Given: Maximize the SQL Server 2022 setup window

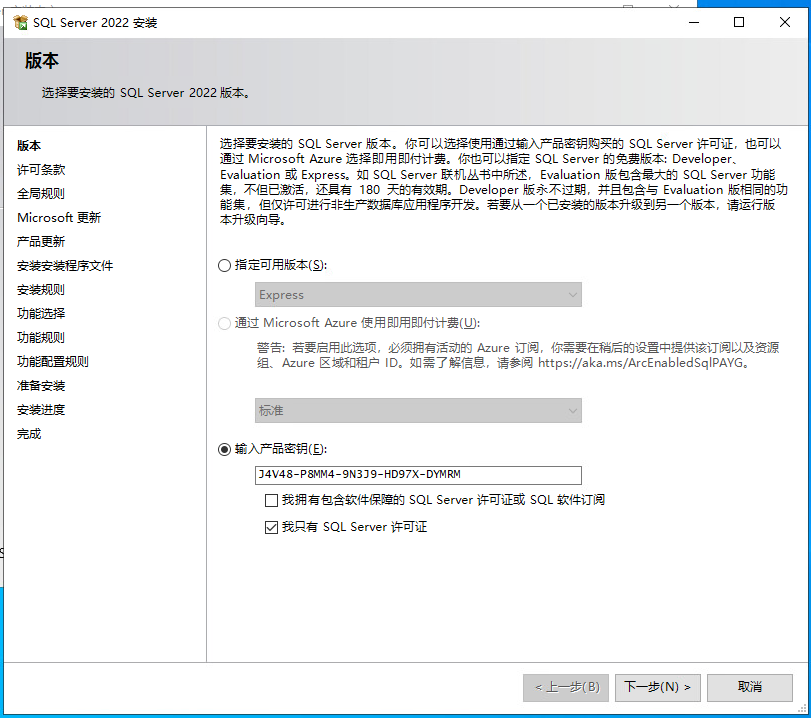Looking at the screenshot, I should [739, 22].
